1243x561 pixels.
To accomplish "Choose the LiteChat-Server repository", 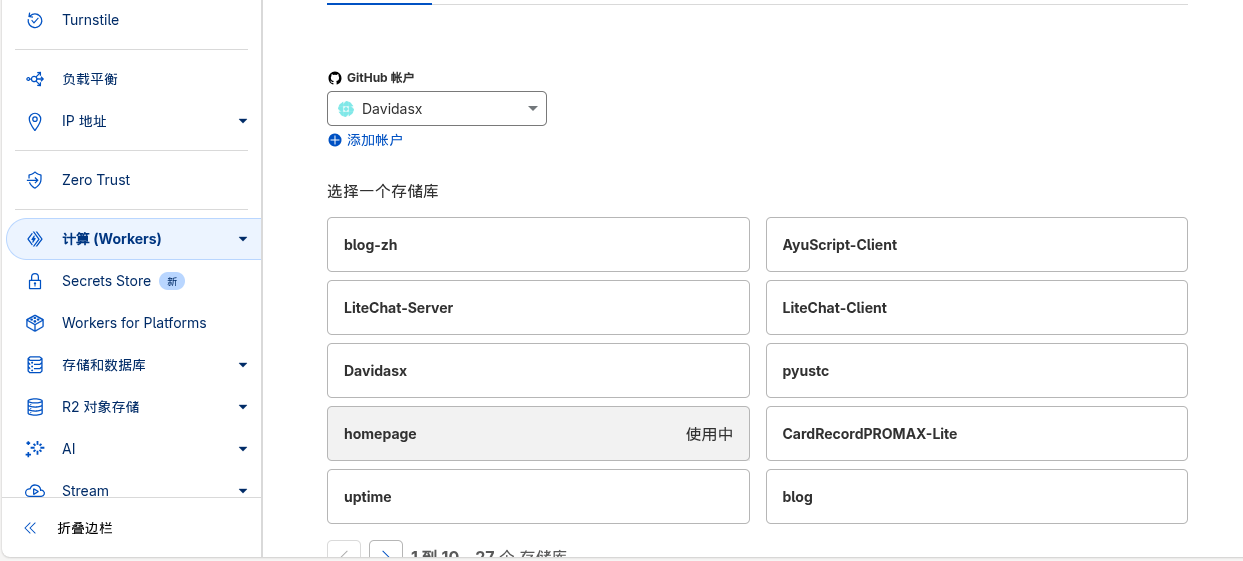I will click(538, 308).
